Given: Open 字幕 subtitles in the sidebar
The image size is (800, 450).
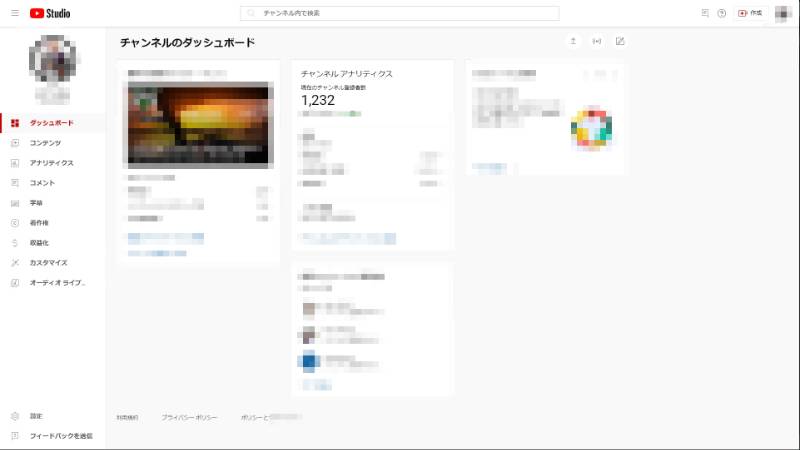Looking at the screenshot, I should [x=53, y=203].
